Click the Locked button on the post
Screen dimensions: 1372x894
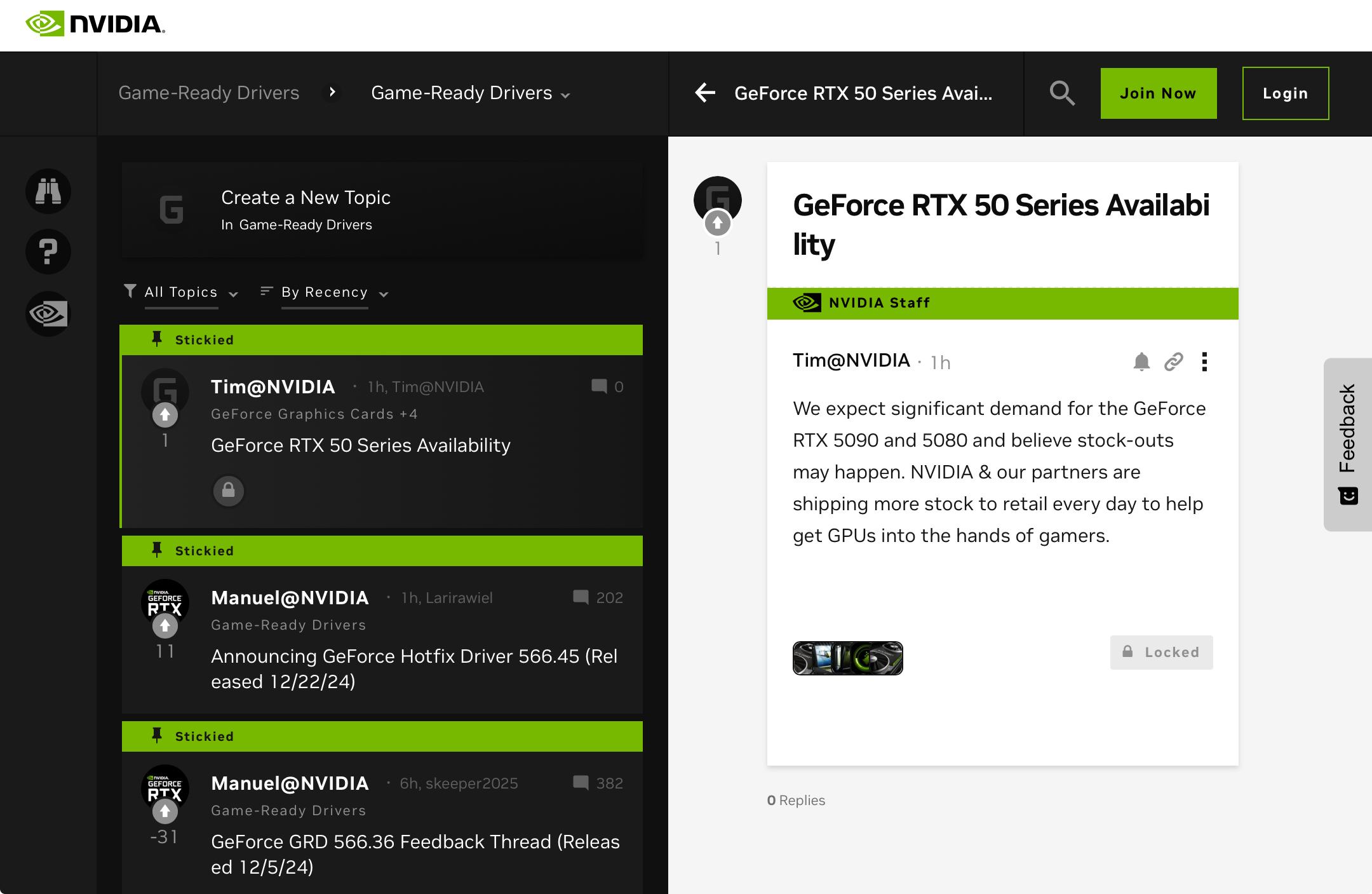pyautogui.click(x=1162, y=653)
